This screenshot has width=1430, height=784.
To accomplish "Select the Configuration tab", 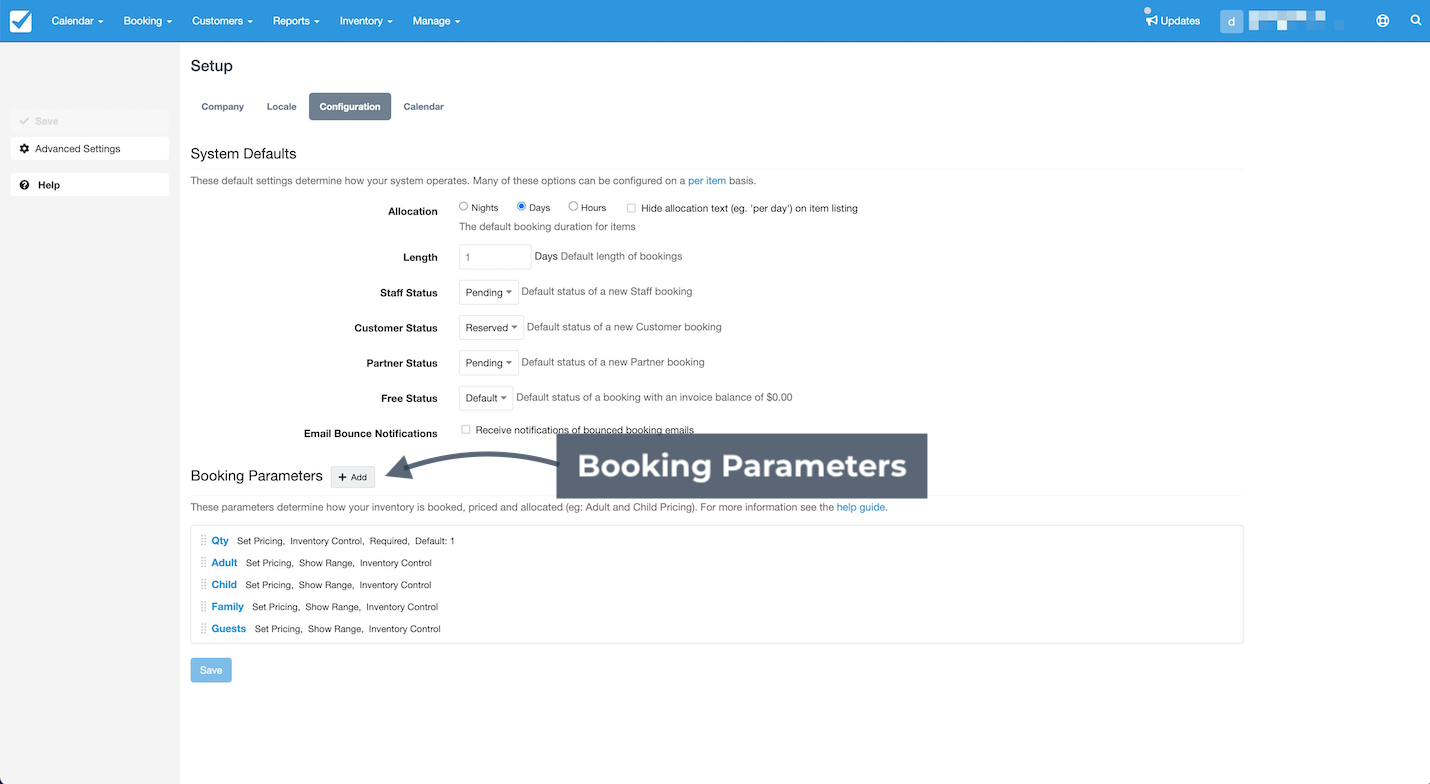I will [350, 106].
